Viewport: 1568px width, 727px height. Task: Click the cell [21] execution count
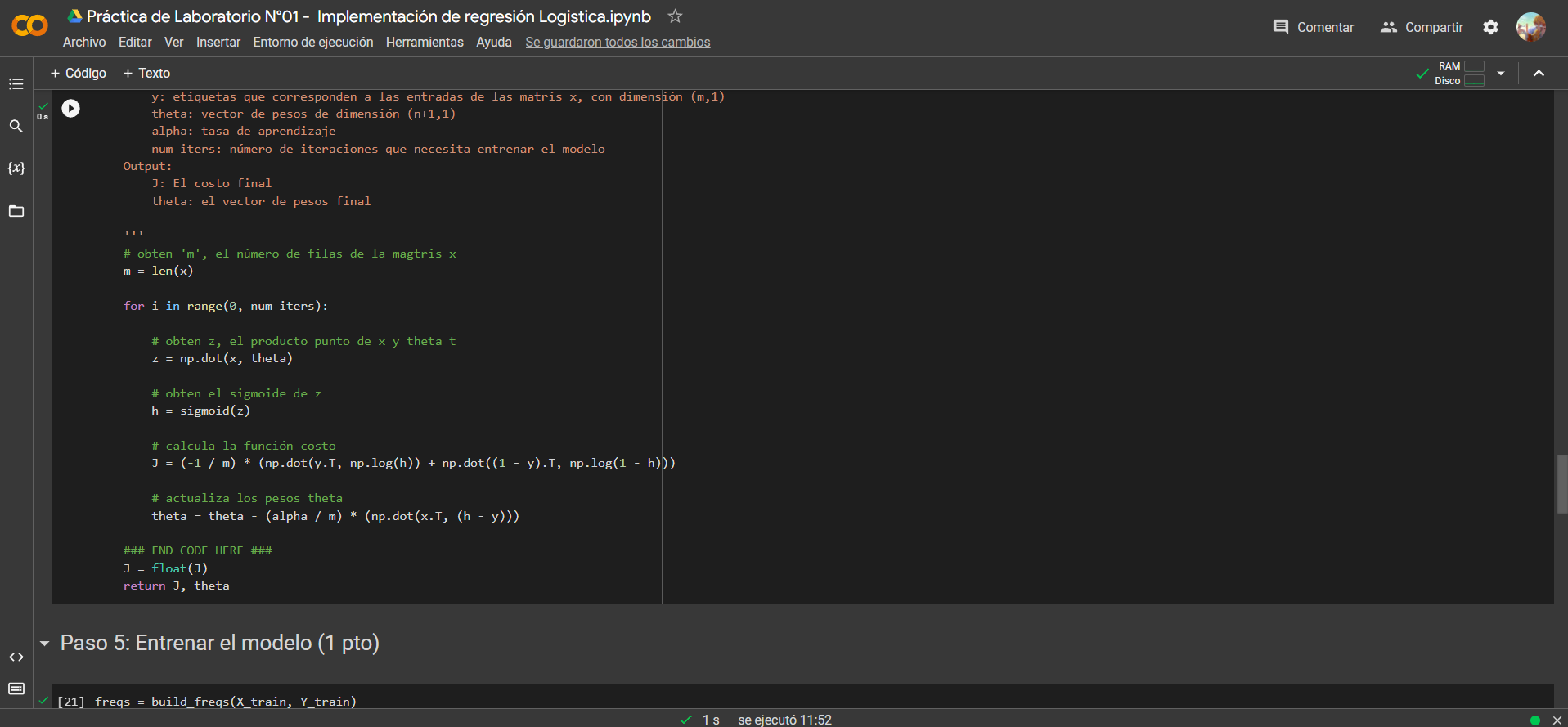[71, 702]
